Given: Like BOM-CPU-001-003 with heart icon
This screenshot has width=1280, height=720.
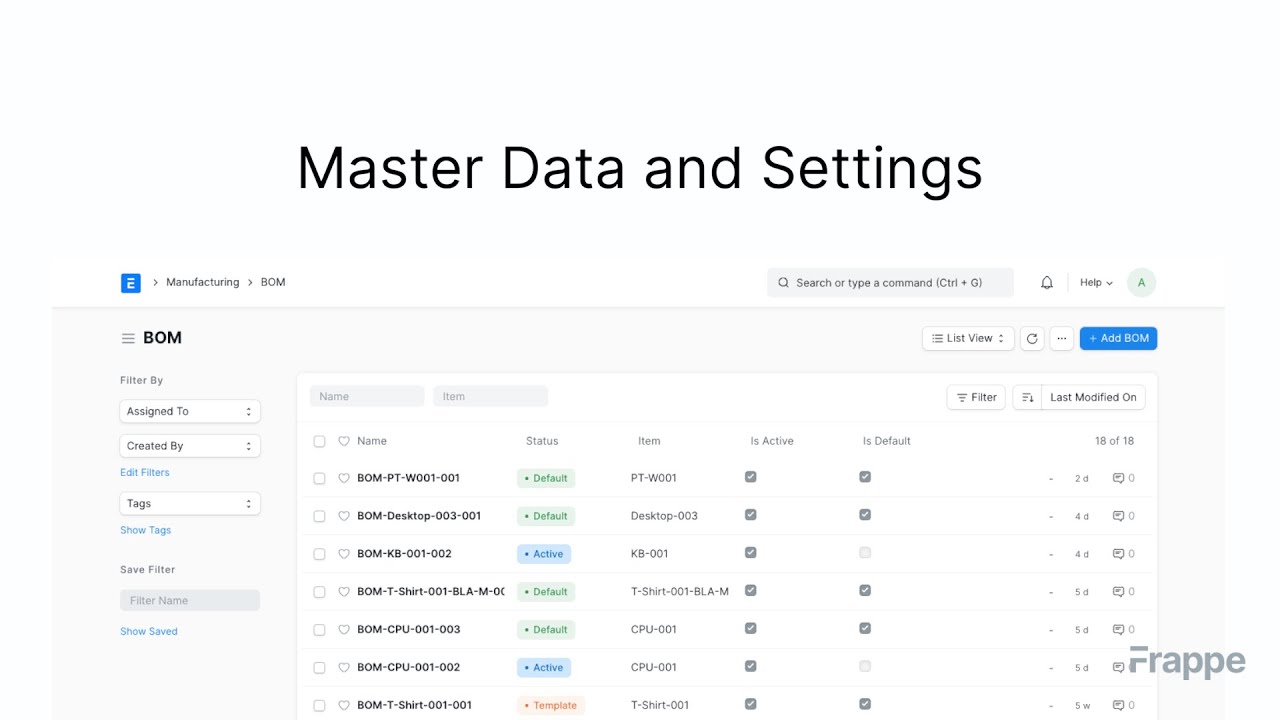Looking at the screenshot, I should coord(344,630).
